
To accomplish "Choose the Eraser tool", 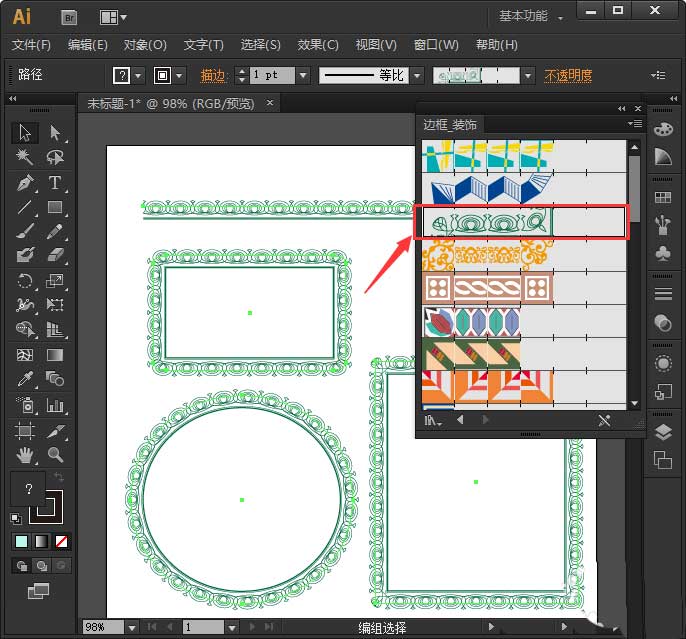I will coord(55,255).
